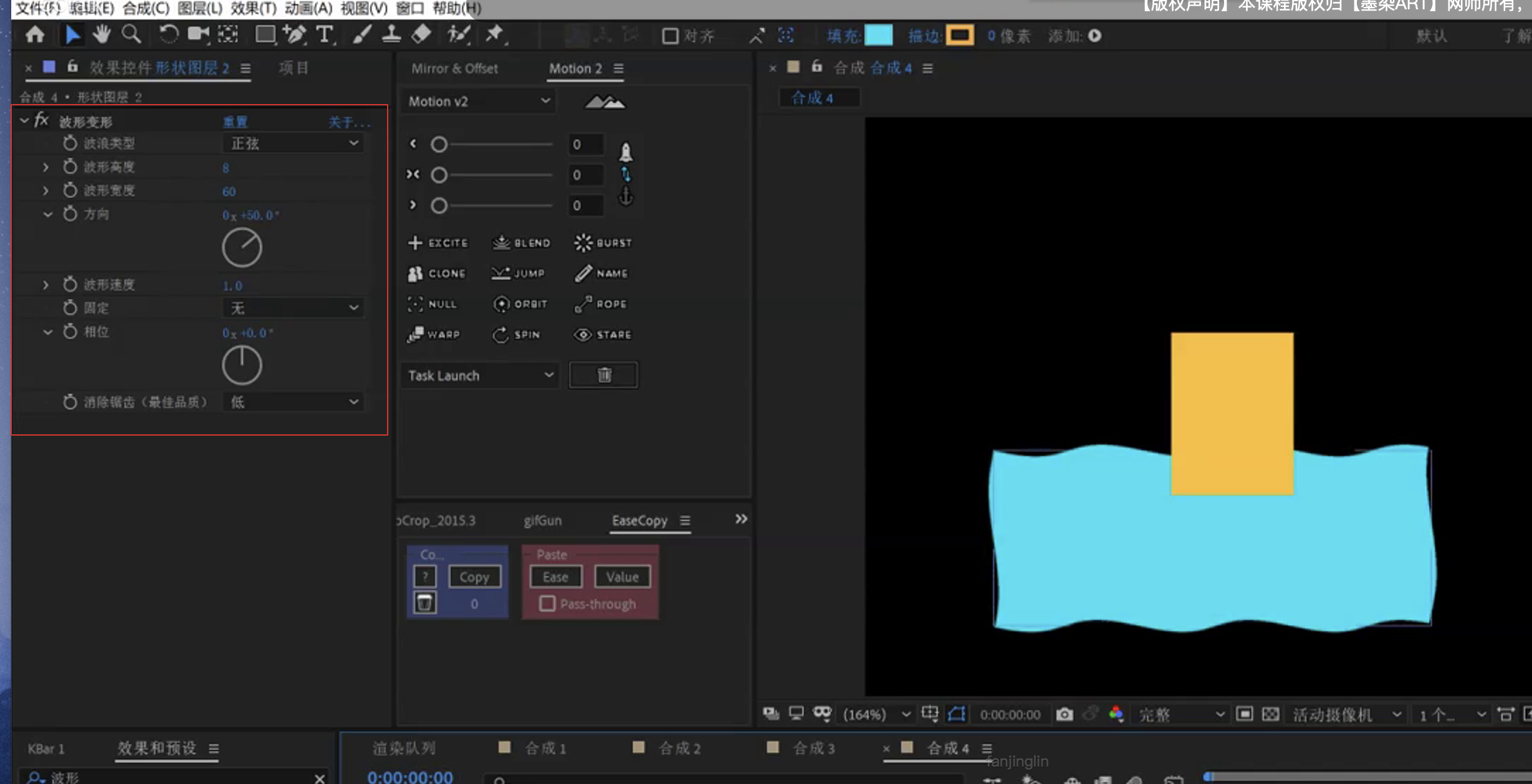
Task: Select the Hand tool
Action: coord(102,34)
